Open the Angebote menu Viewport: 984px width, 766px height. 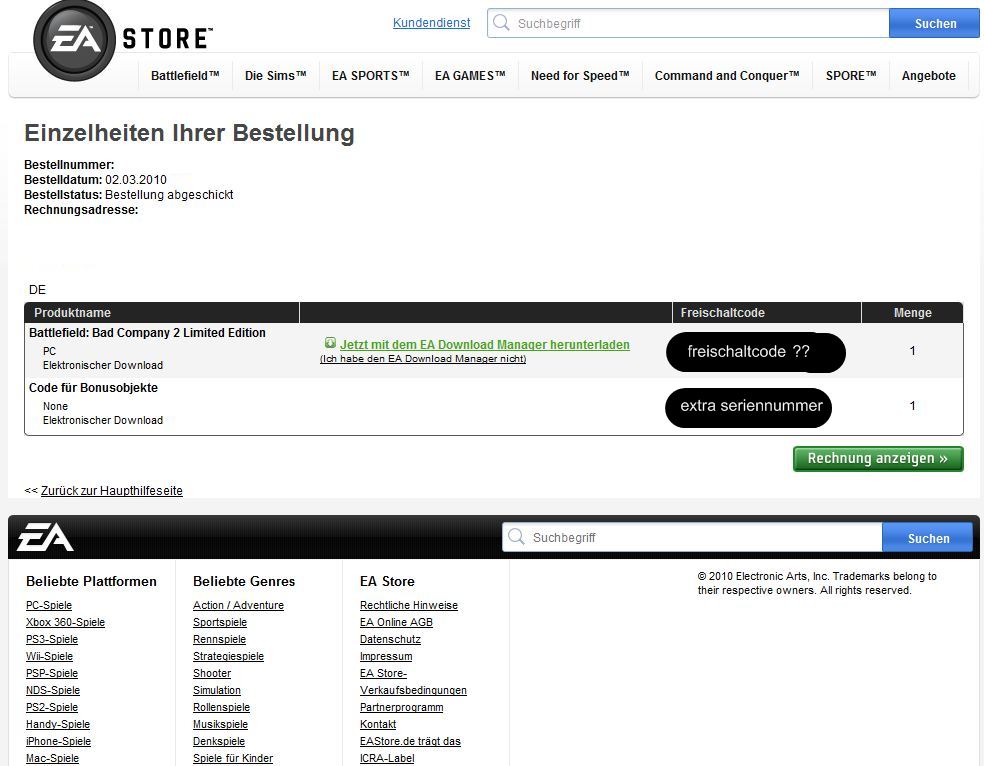coord(929,76)
